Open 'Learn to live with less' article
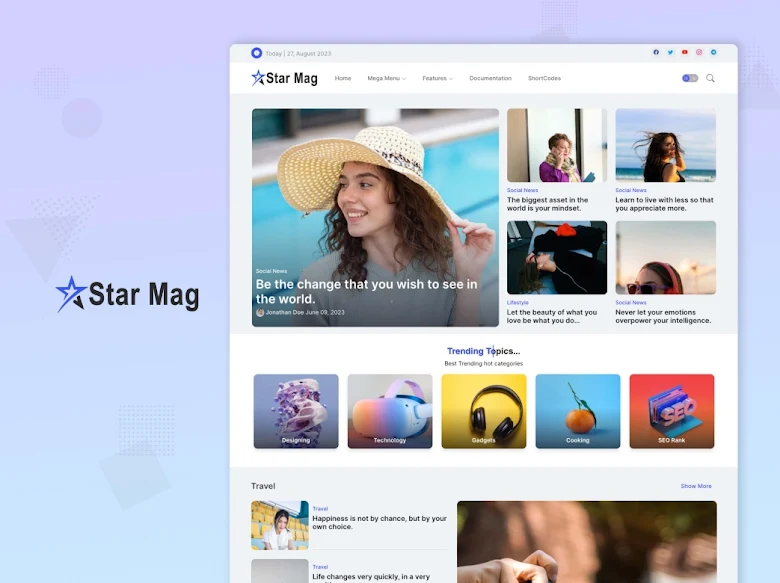Image resolution: width=780 pixels, height=583 pixels. click(664, 204)
